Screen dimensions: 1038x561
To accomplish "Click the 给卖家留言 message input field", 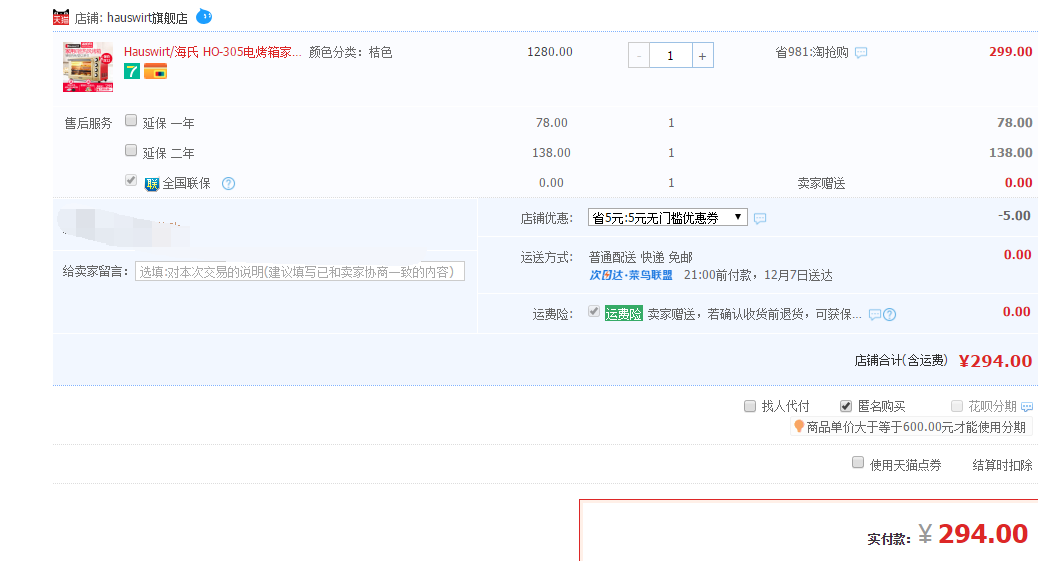I will pyautogui.click(x=300, y=272).
